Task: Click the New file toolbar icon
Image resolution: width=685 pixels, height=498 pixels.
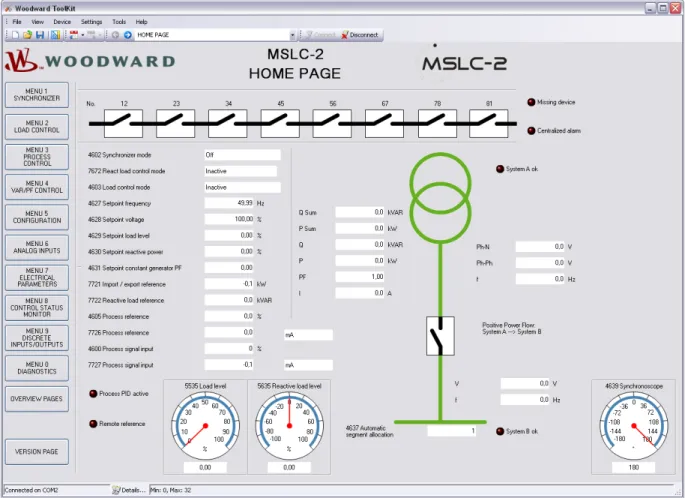Action: [x=15, y=35]
